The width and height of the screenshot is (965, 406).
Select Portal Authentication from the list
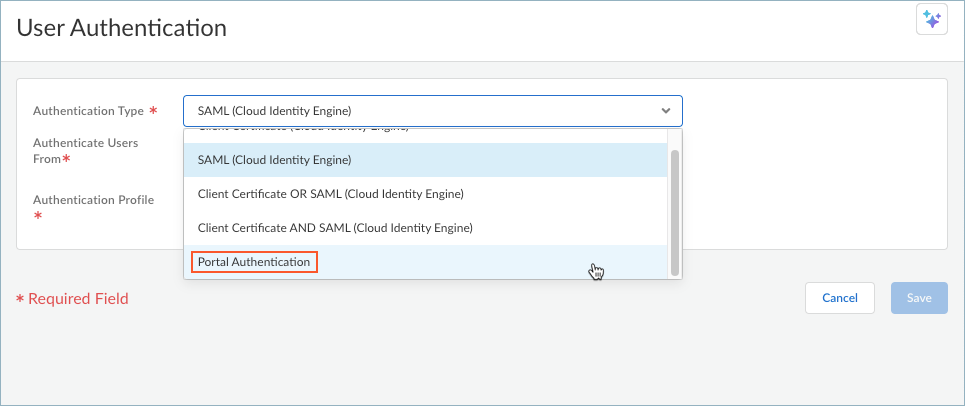point(255,262)
